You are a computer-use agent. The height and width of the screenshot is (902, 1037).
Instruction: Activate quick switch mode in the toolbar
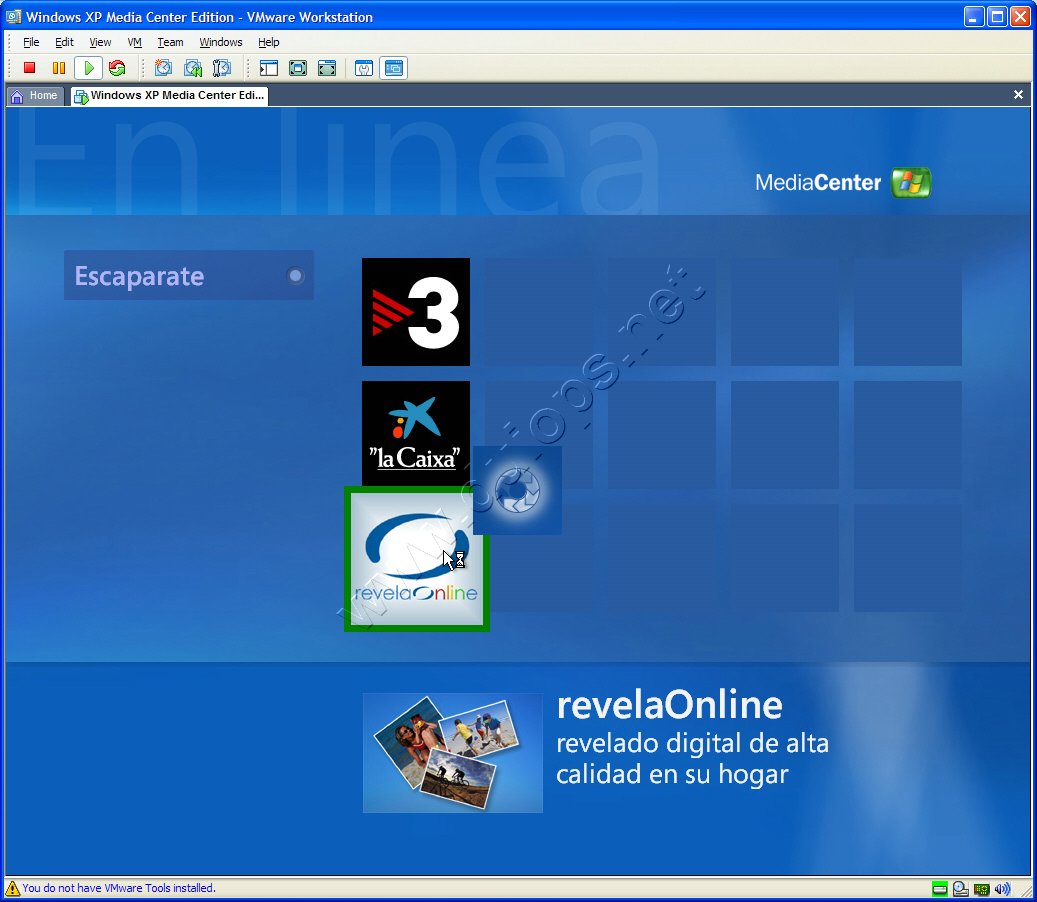click(x=327, y=67)
